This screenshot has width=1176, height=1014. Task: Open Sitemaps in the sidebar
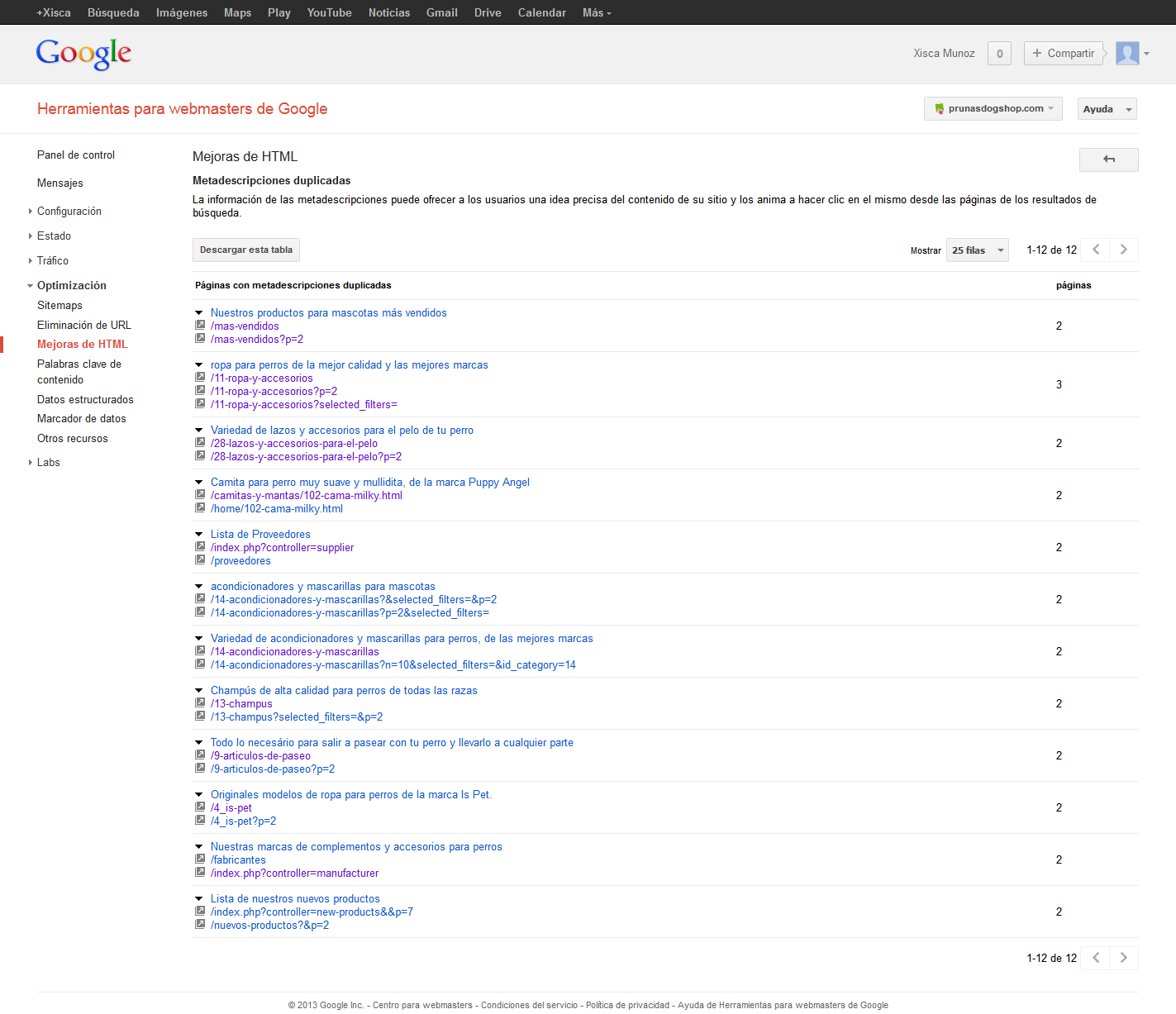tap(60, 306)
